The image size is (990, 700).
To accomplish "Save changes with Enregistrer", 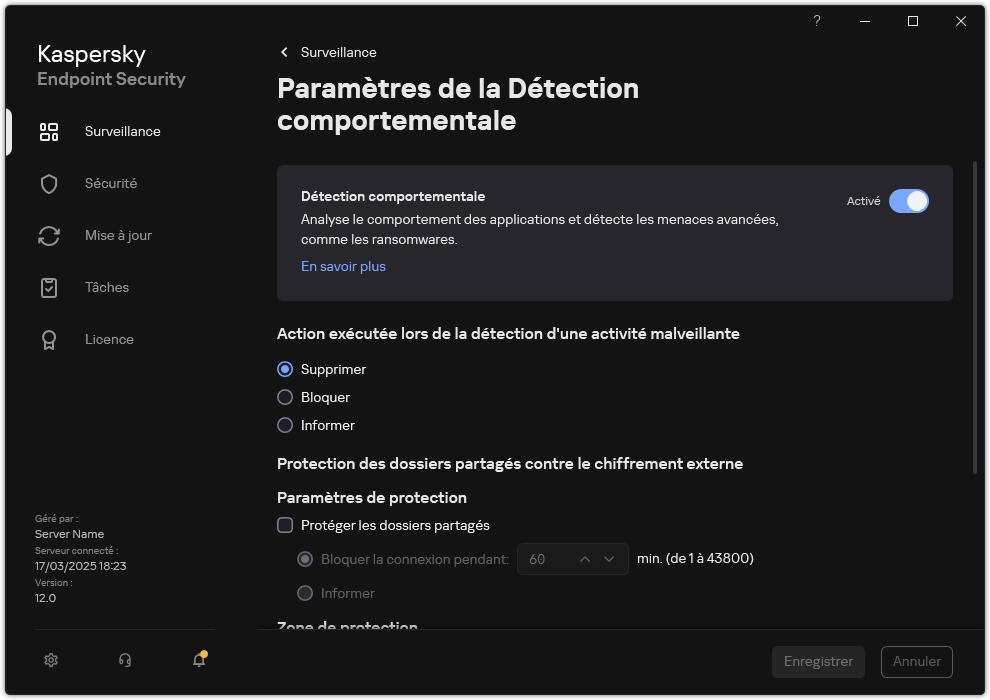I will click(818, 661).
